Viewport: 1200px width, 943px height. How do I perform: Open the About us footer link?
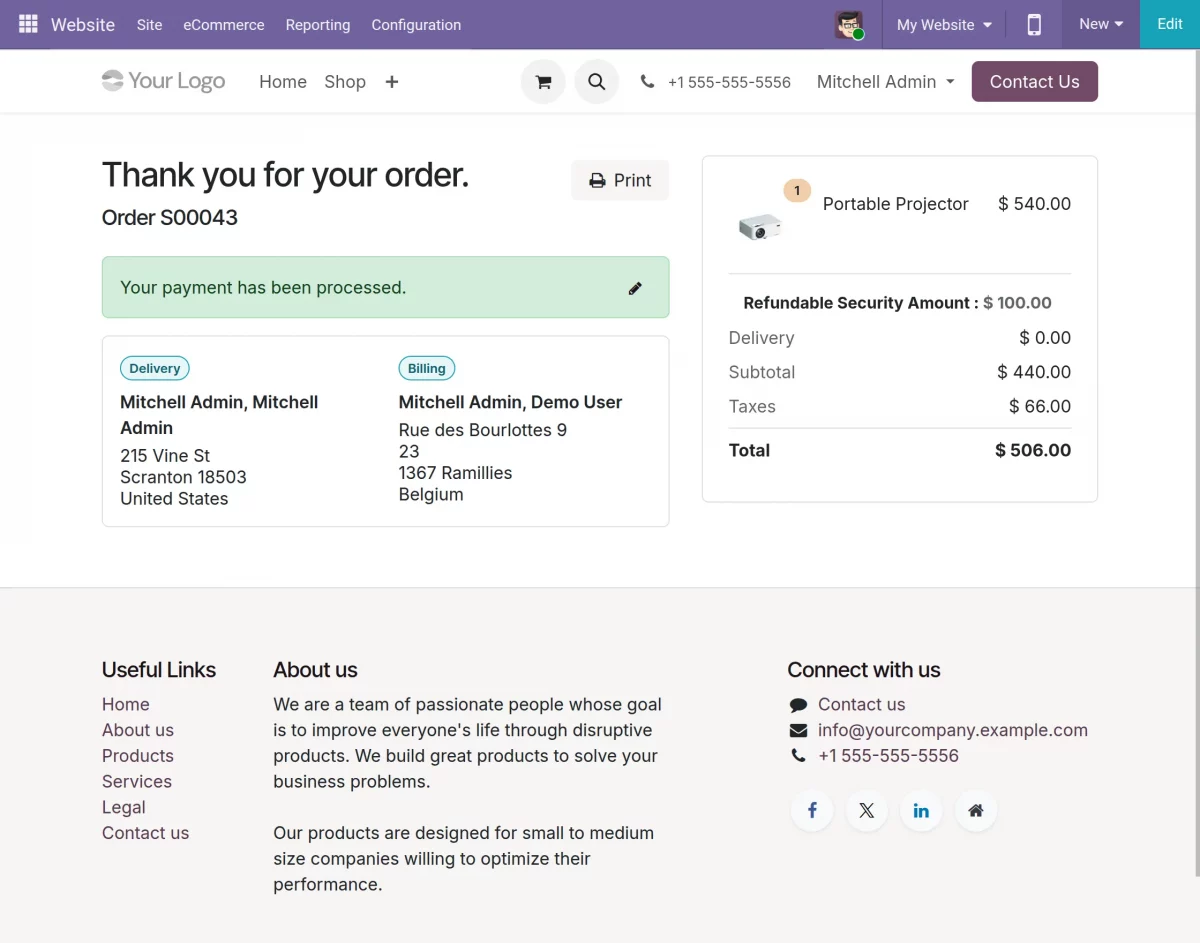point(138,730)
